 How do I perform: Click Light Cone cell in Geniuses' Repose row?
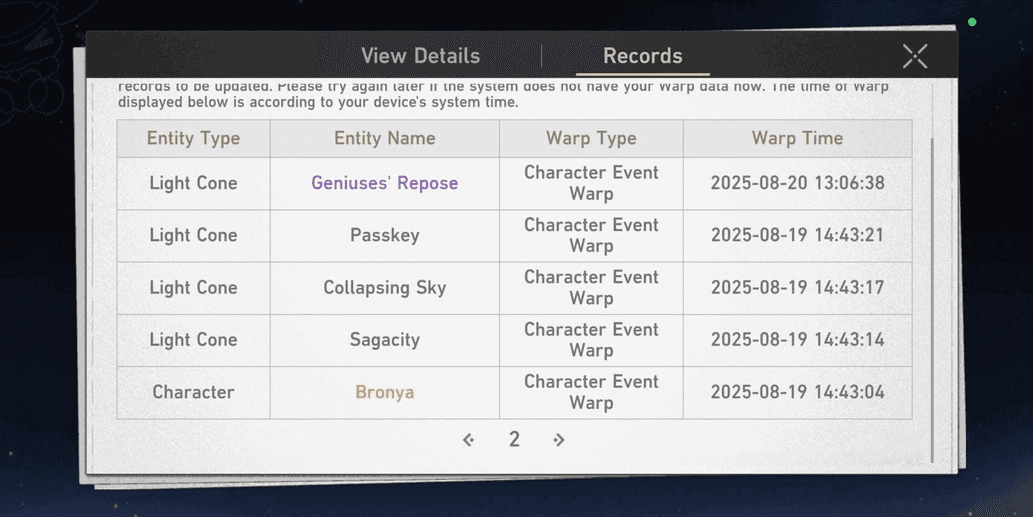click(193, 183)
